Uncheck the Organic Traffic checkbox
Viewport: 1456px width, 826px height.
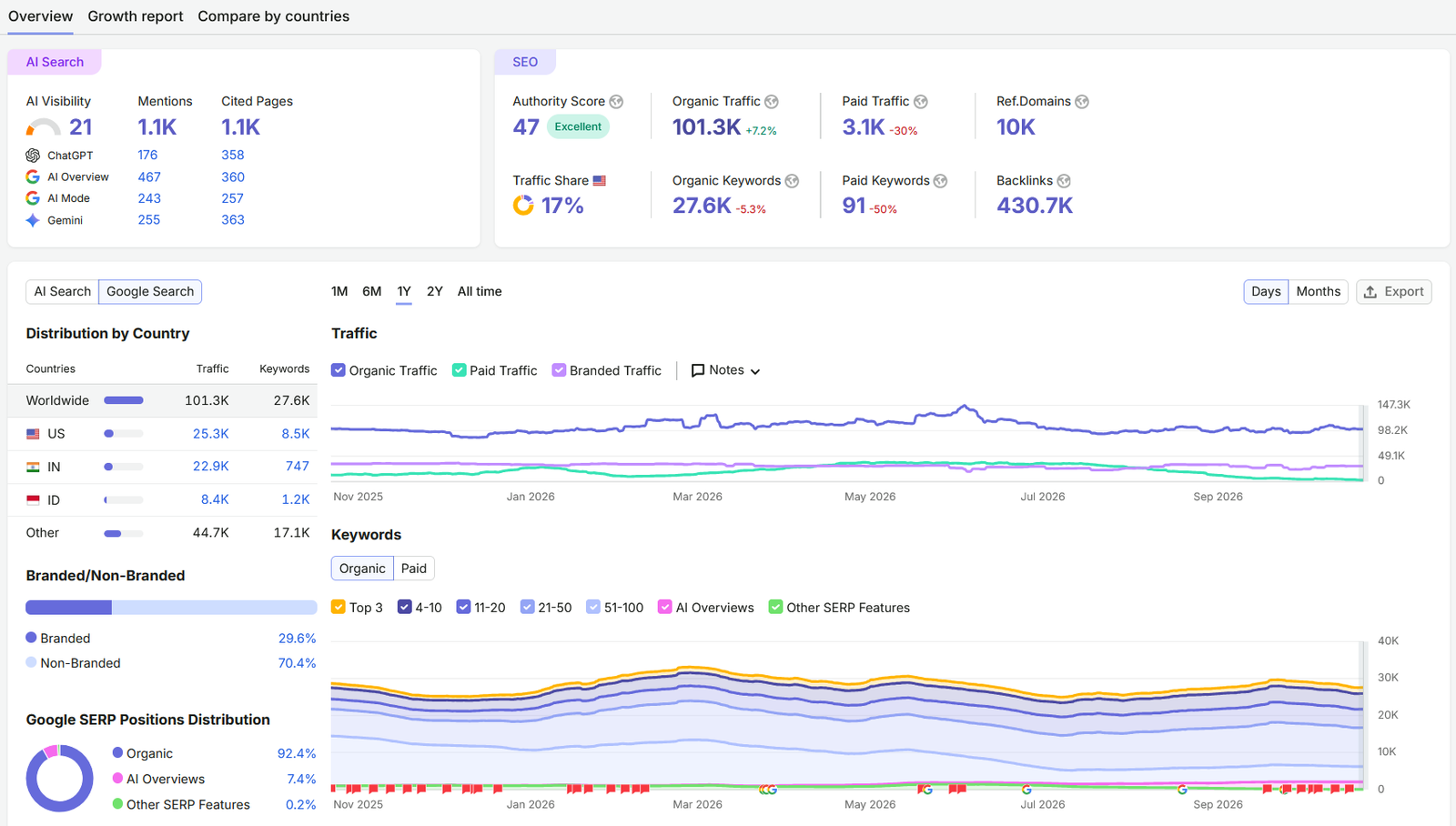point(339,370)
